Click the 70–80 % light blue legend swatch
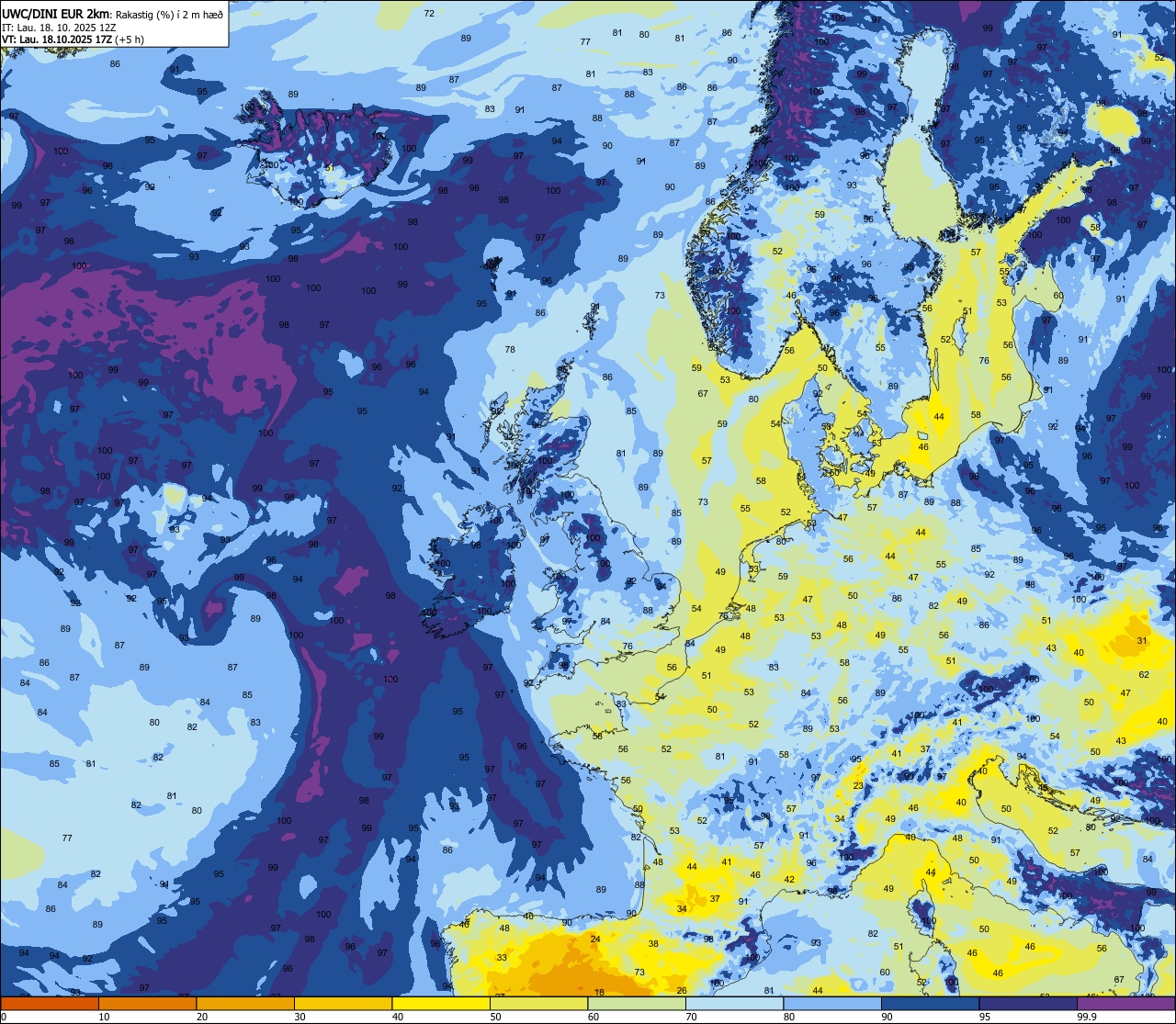The height and width of the screenshot is (1024, 1176). [734, 1003]
